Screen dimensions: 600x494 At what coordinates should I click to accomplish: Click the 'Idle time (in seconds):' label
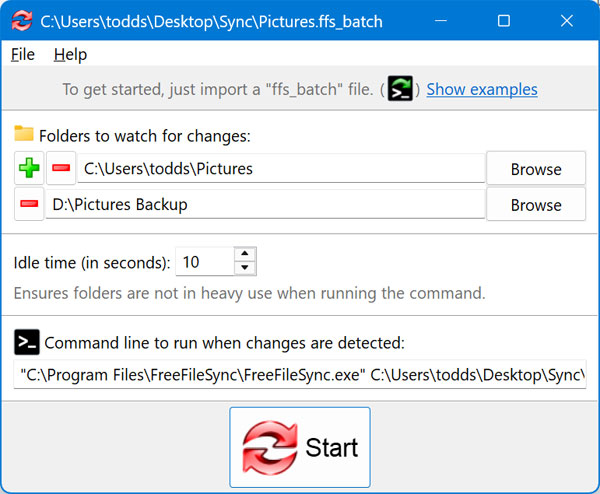92,263
